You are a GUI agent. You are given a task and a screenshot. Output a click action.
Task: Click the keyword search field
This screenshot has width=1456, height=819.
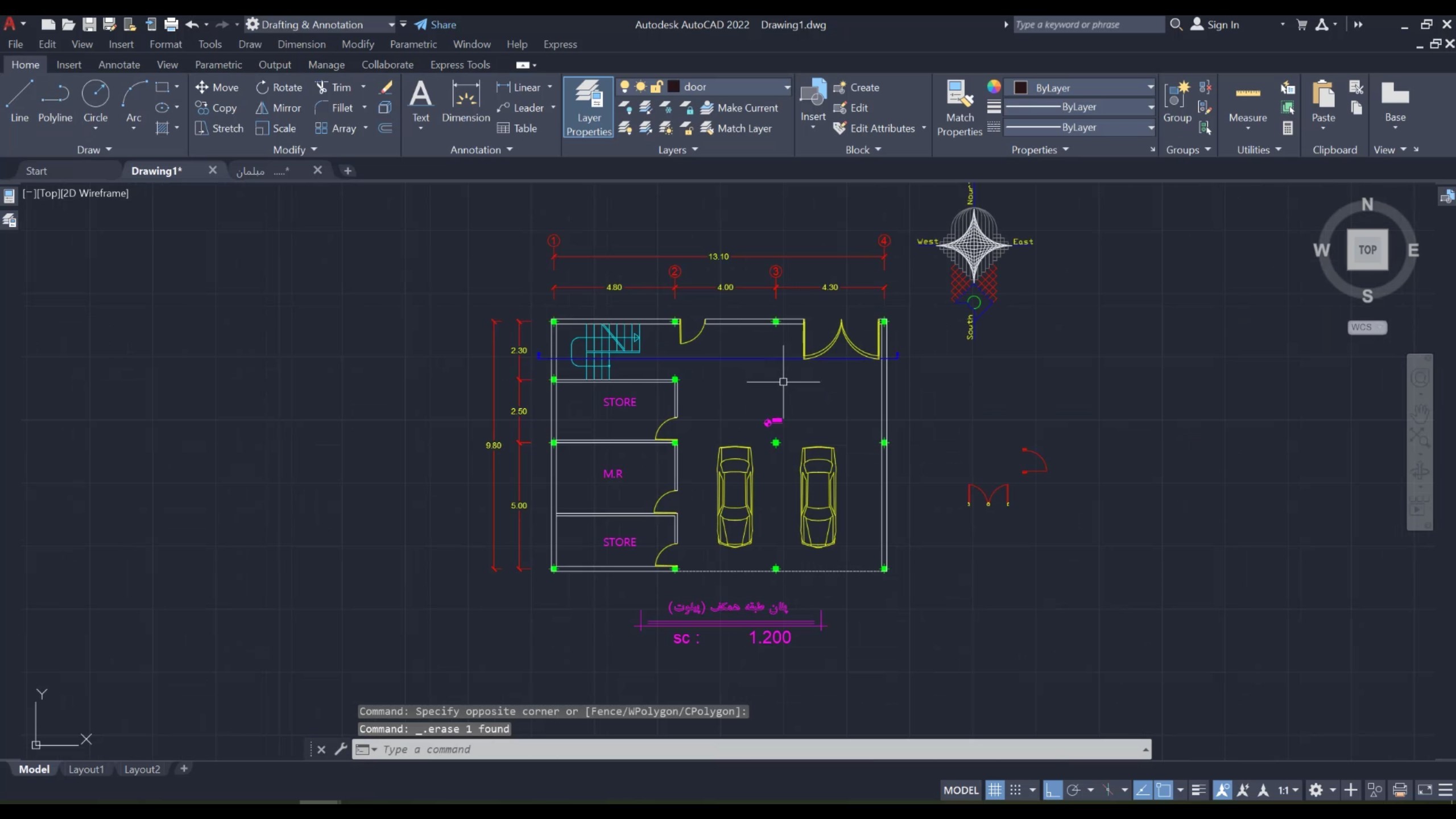click(1089, 24)
